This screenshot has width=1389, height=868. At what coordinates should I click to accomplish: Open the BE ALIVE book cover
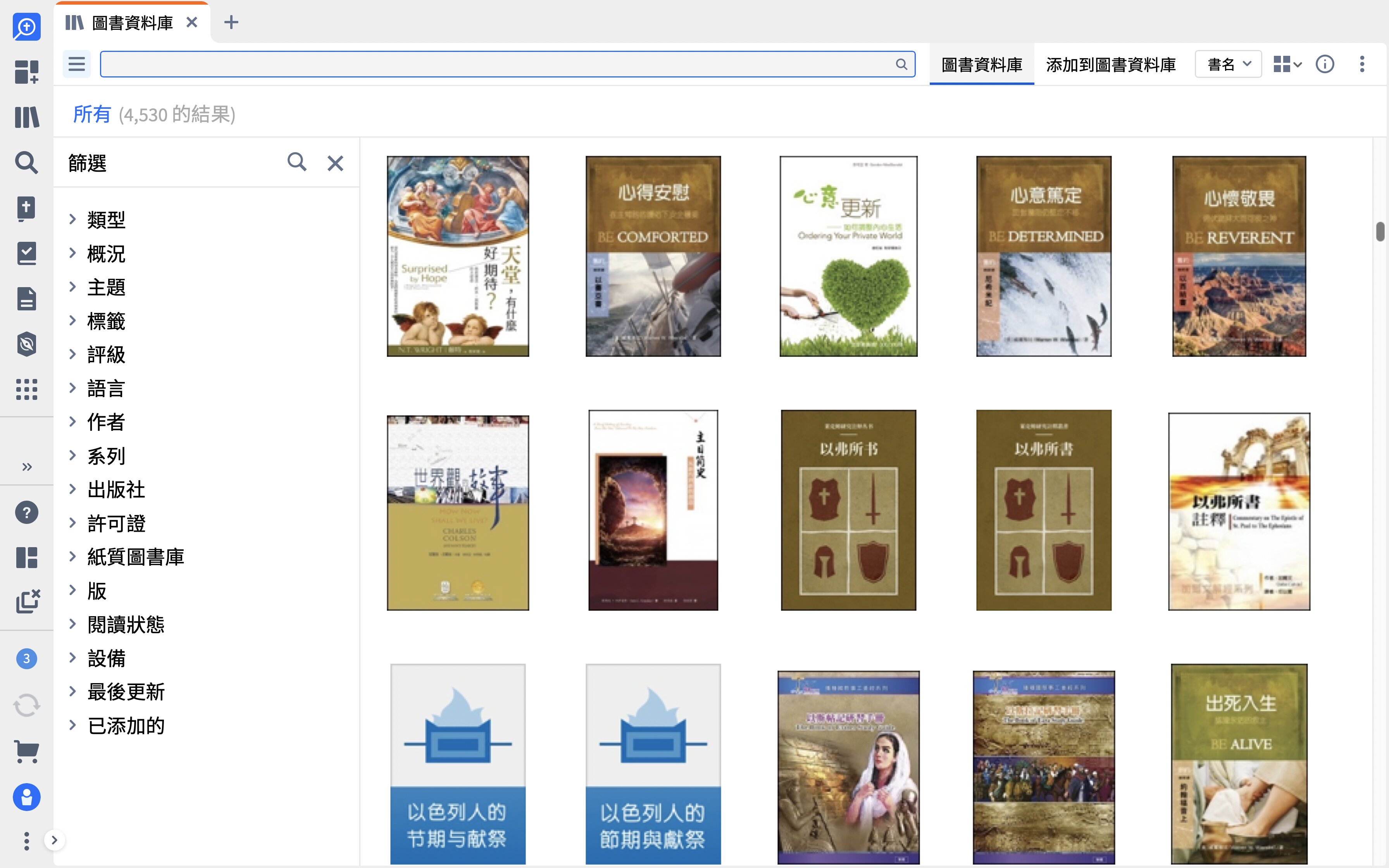coord(1239,764)
